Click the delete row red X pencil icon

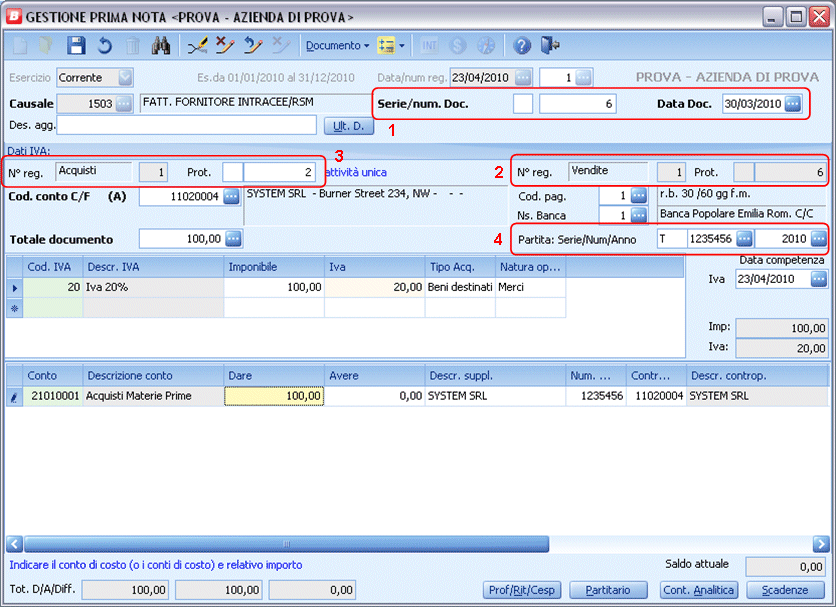point(225,46)
